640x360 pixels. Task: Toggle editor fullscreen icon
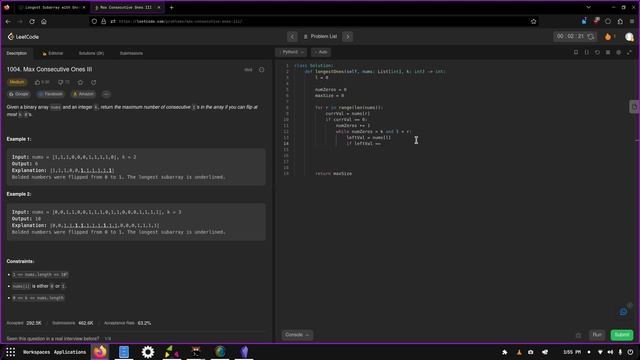pyautogui.click(x=629, y=52)
